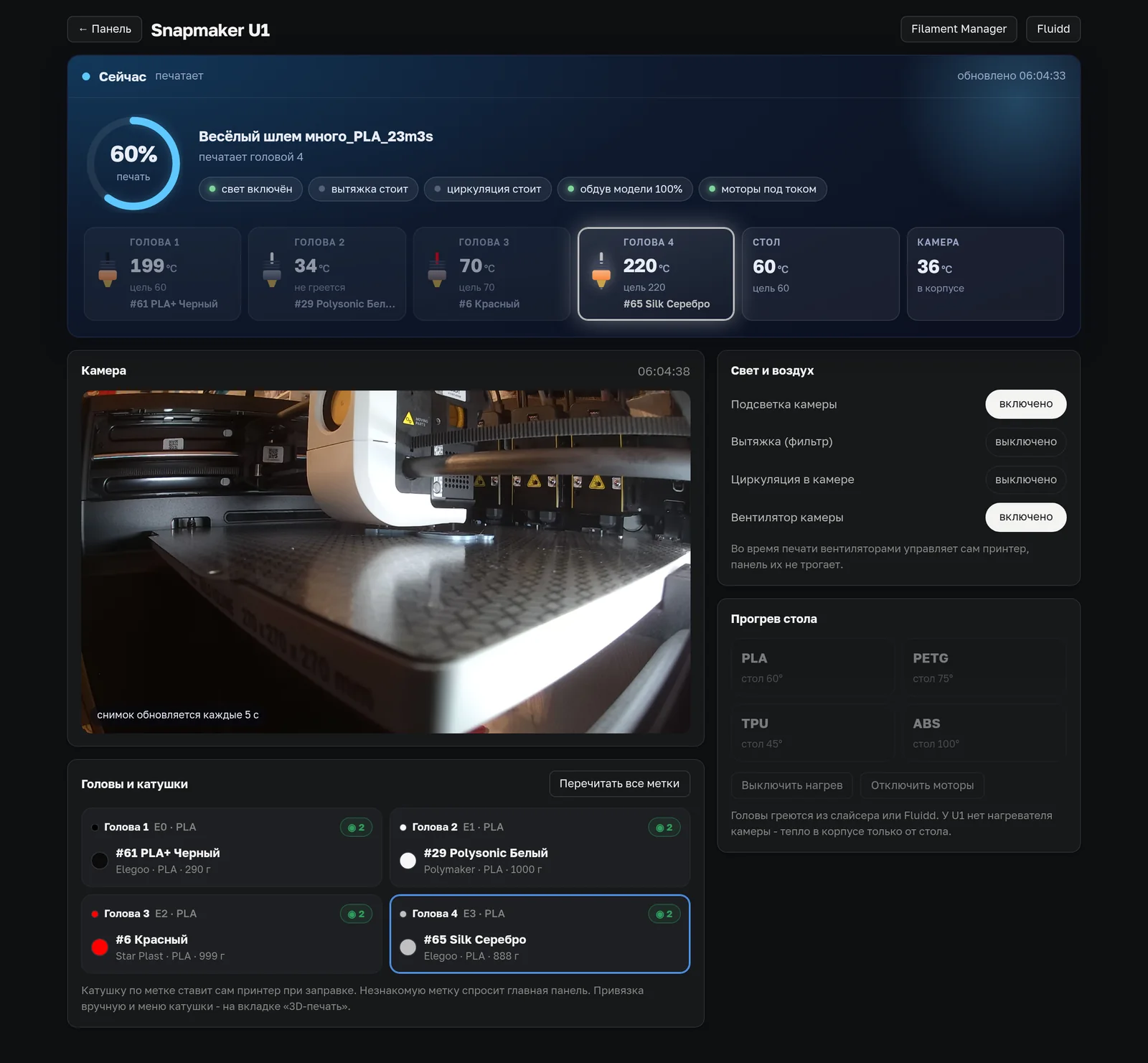
Task: Toggle Циркуляция в камере switch
Action: [x=1025, y=479]
